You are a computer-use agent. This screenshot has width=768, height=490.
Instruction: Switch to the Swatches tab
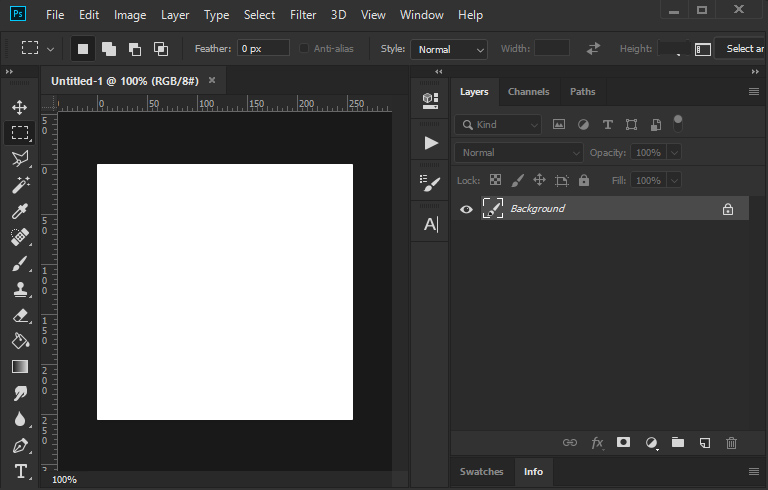[481, 471]
